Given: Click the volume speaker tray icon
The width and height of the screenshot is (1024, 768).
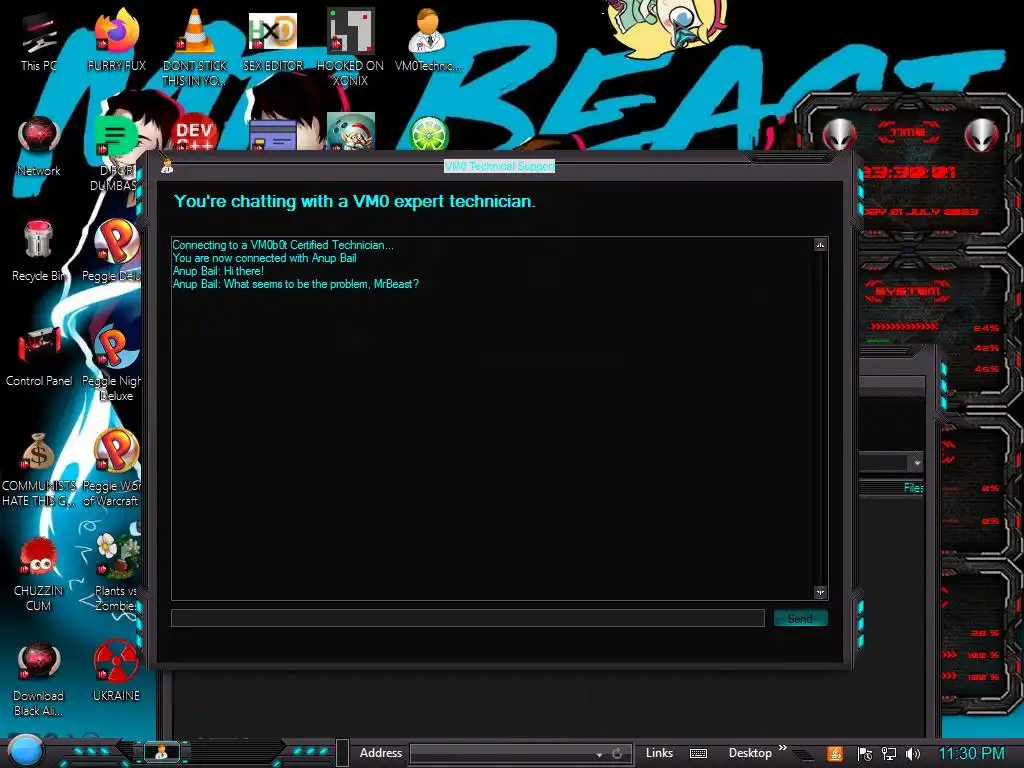Looking at the screenshot, I should (913, 754).
